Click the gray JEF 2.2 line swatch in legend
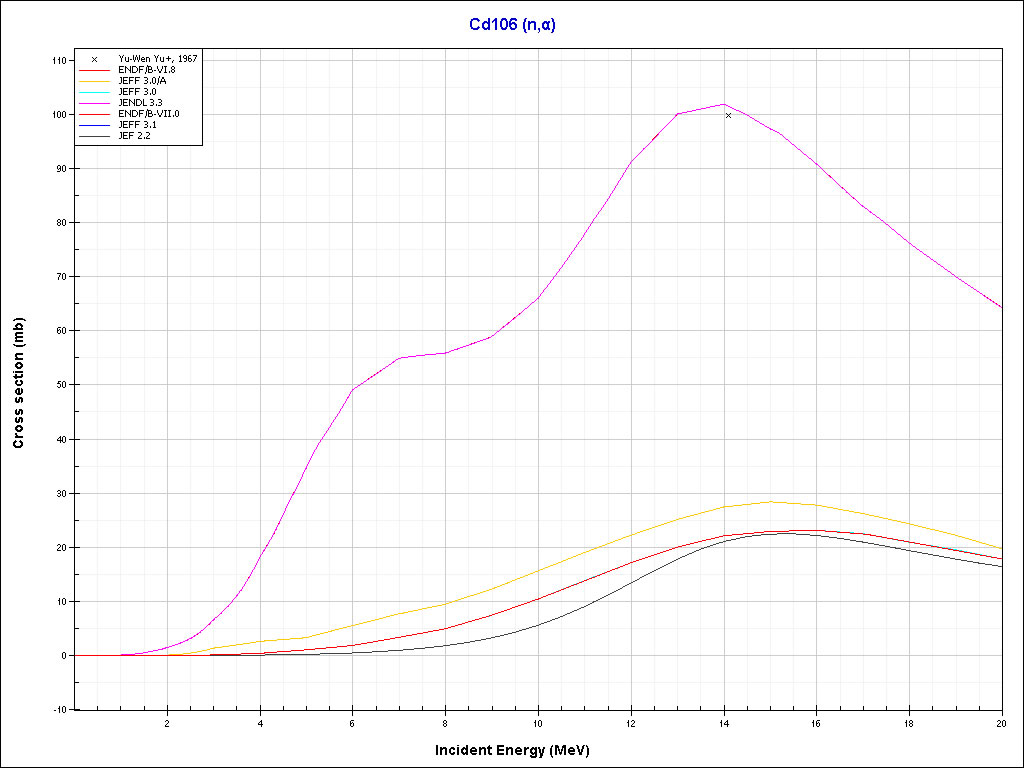 tap(94, 136)
